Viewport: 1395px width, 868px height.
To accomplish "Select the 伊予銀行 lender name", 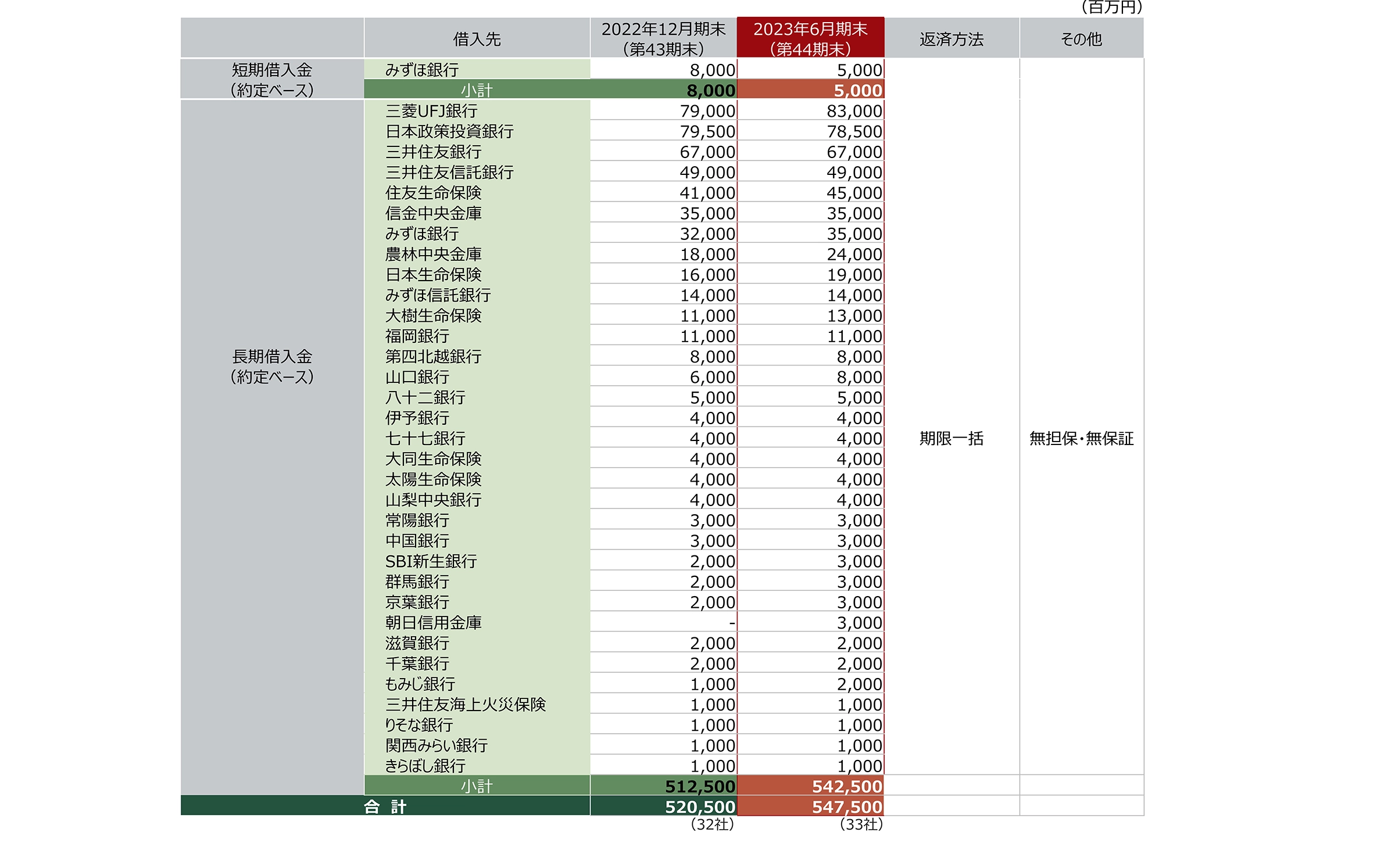I will click(x=417, y=418).
